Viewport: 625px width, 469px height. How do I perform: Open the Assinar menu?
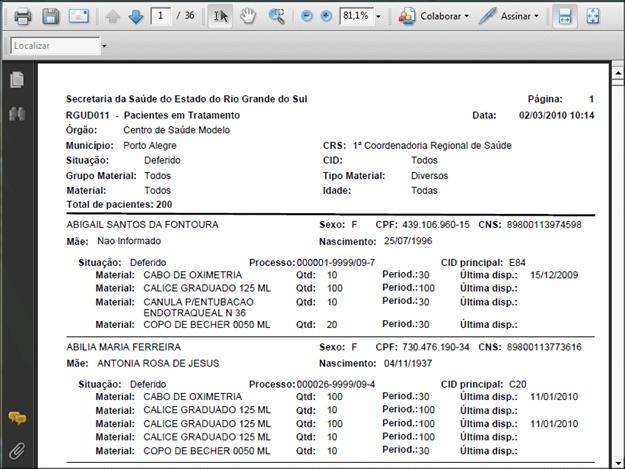click(x=509, y=16)
